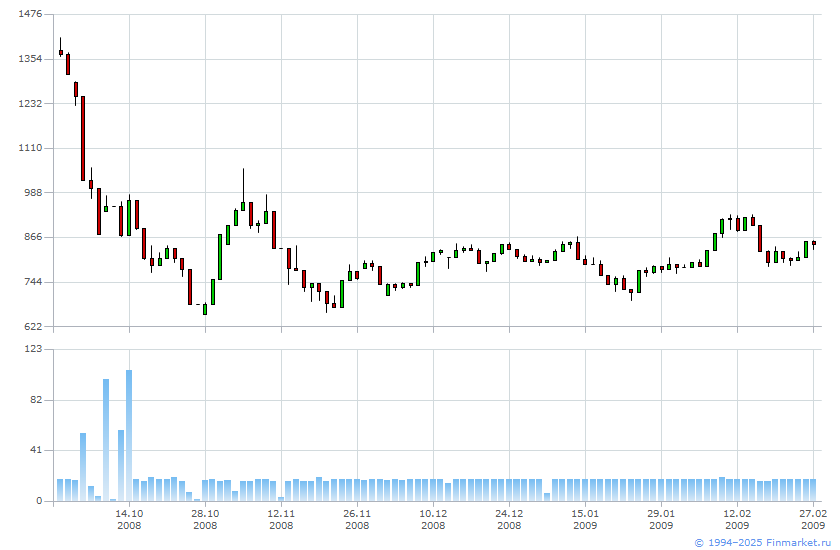Click the 123 volume axis label
This screenshot has width=840, height=550.
[x=32, y=349]
